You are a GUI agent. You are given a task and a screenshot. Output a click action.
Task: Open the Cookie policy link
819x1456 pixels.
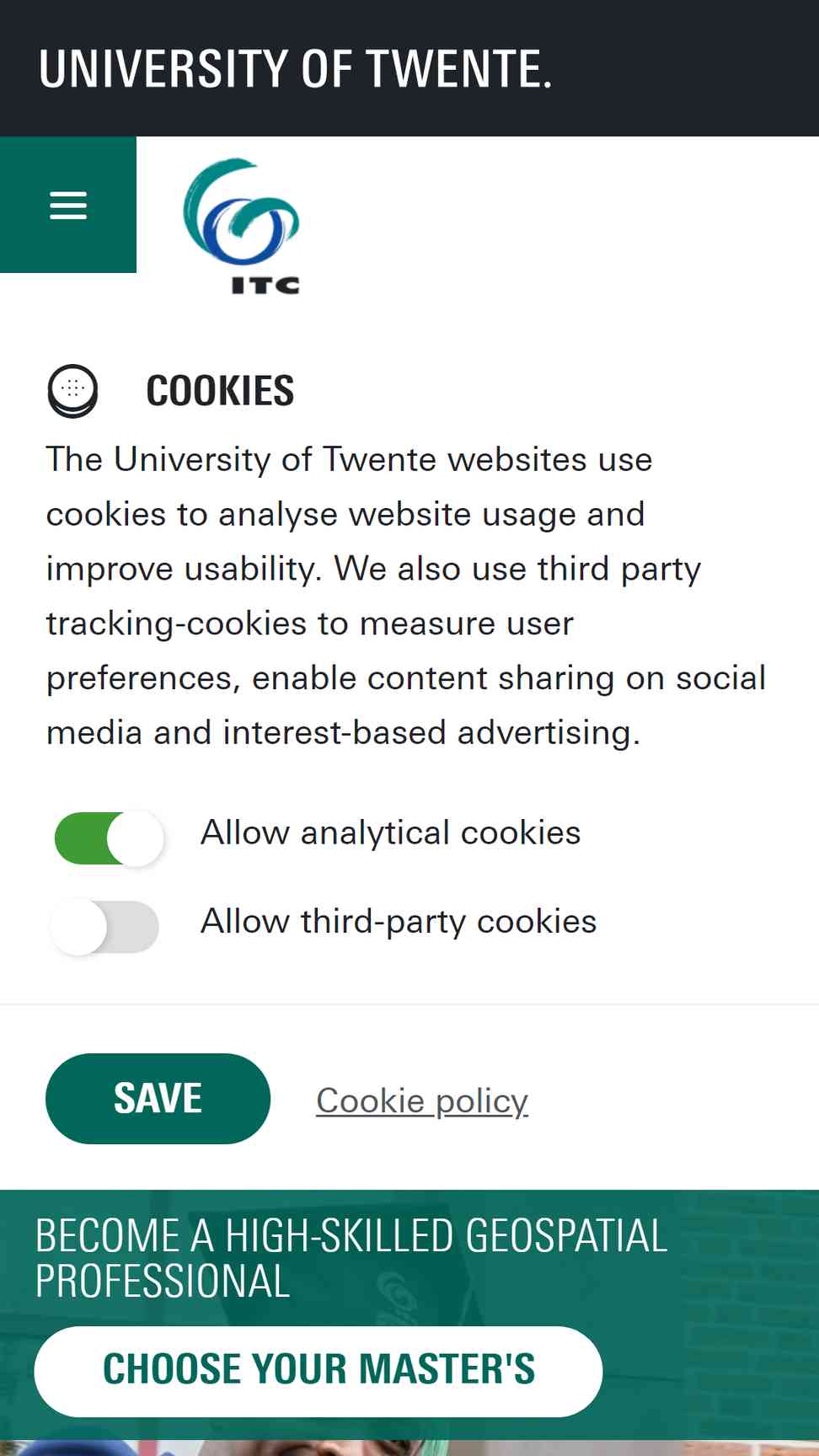tap(422, 1100)
